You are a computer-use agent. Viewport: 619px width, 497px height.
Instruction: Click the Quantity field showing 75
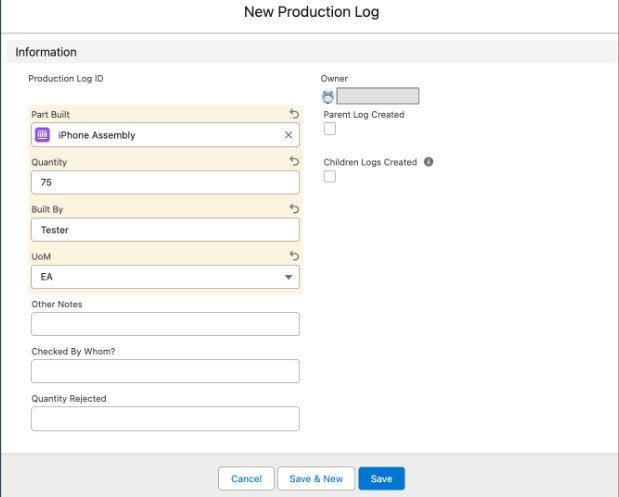(165, 182)
